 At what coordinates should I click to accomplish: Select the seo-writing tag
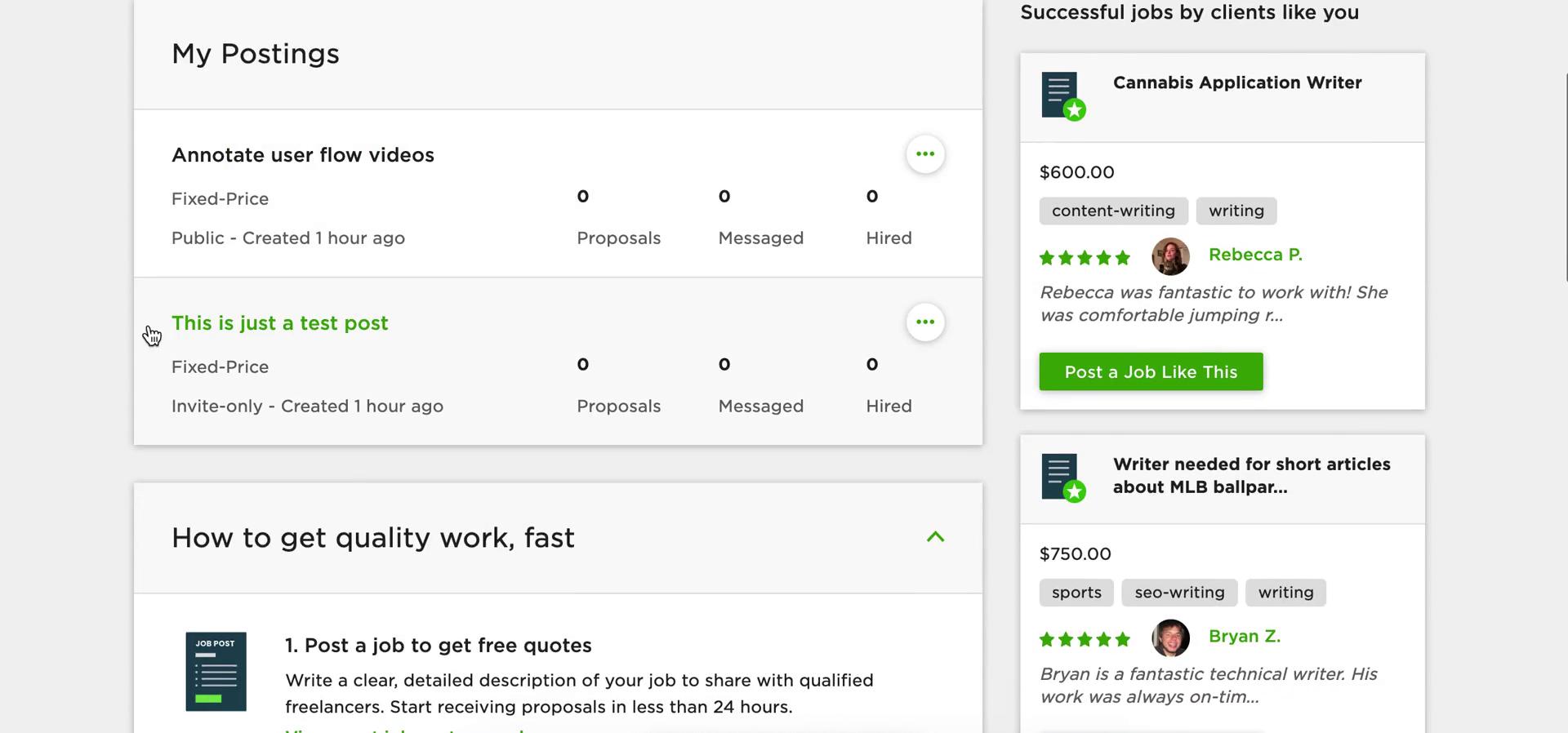pyautogui.click(x=1179, y=593)
